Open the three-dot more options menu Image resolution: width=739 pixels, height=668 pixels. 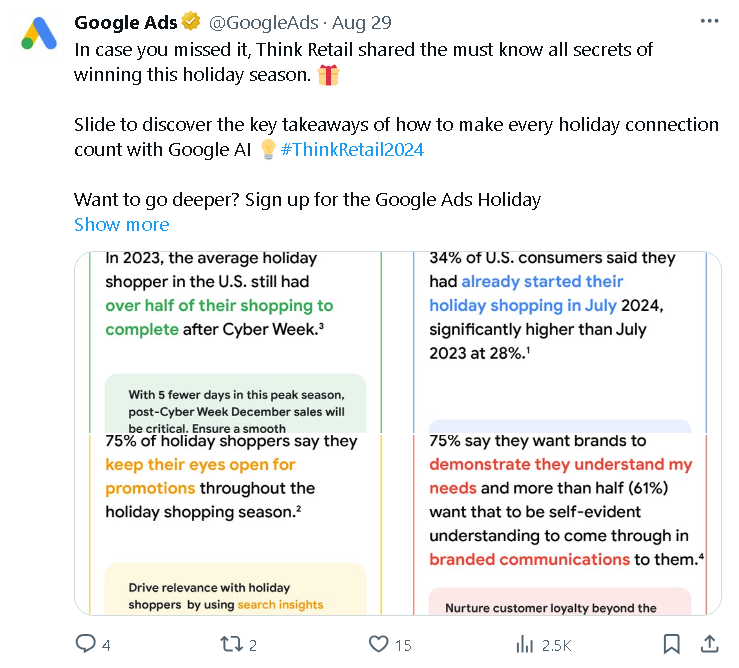click(709, 22)
